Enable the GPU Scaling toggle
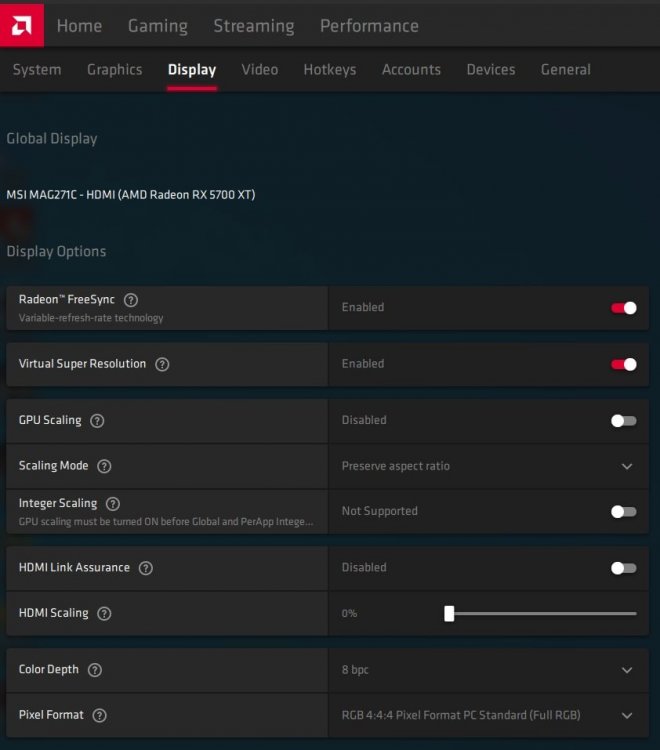 click(x=623, y=421)
